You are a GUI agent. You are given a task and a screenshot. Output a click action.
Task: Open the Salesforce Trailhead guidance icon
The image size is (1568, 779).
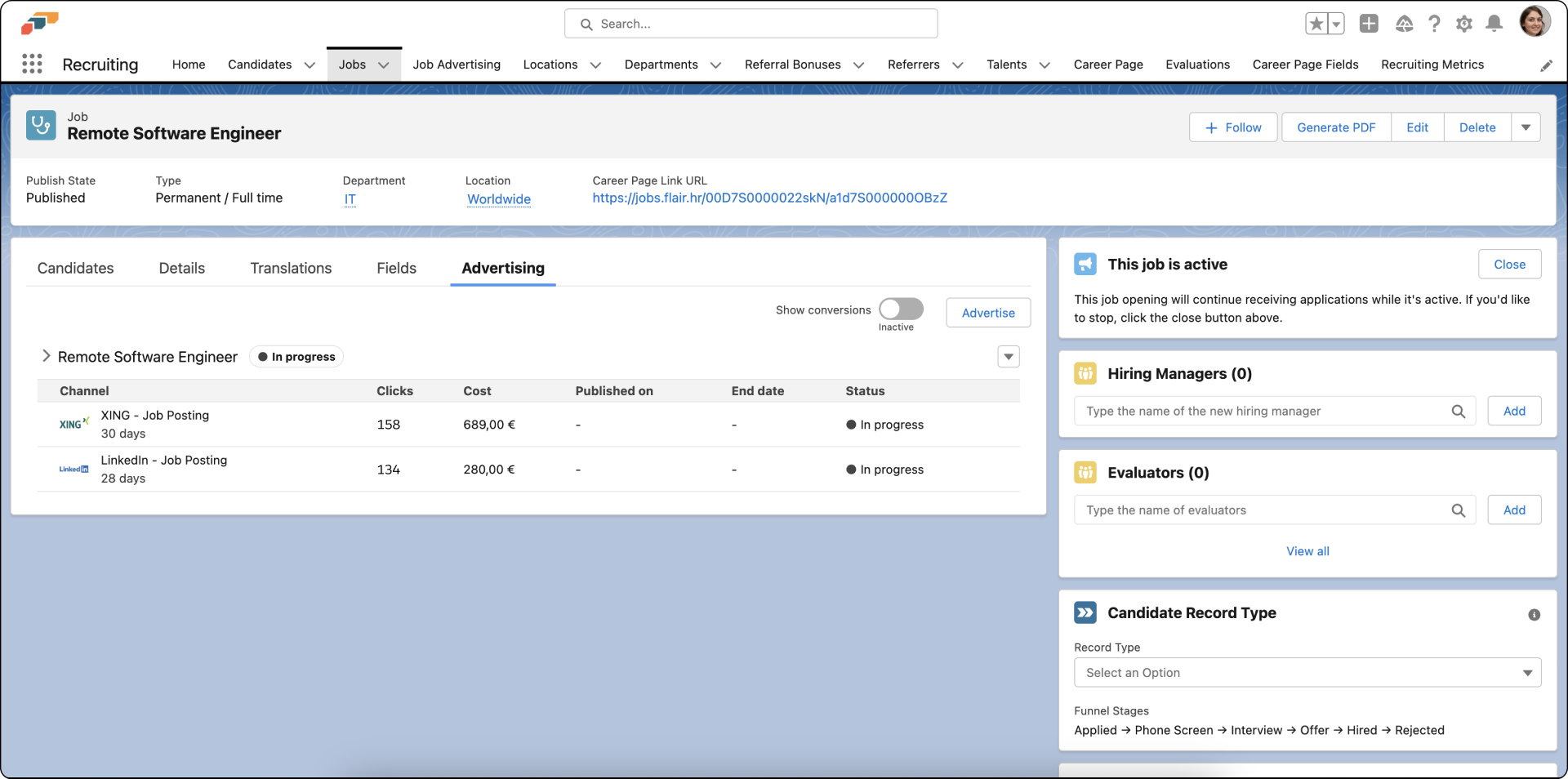coord(1404,24)
